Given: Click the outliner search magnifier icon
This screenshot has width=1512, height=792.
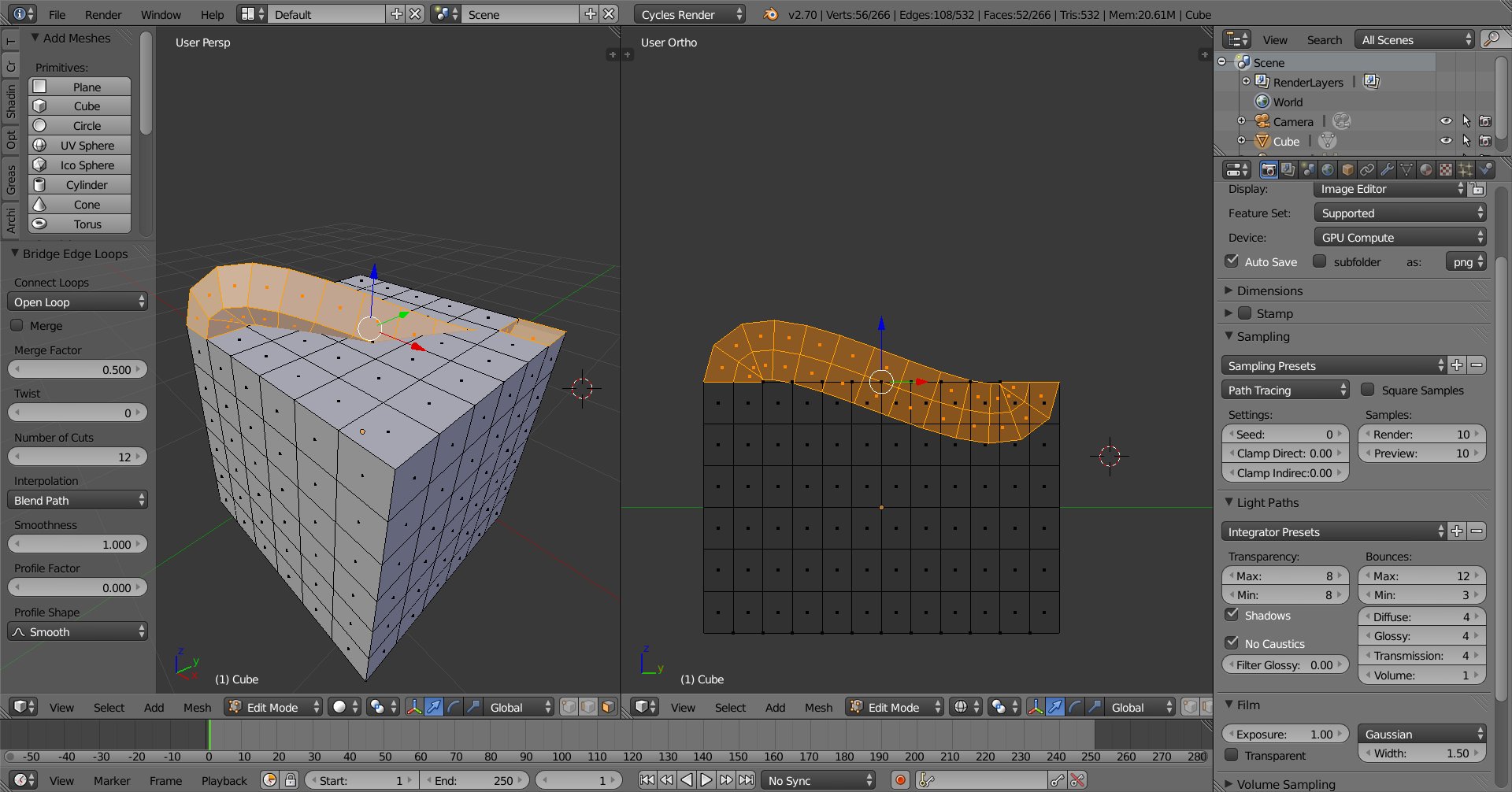Looking at the screenshot, I should [1490, 39].
